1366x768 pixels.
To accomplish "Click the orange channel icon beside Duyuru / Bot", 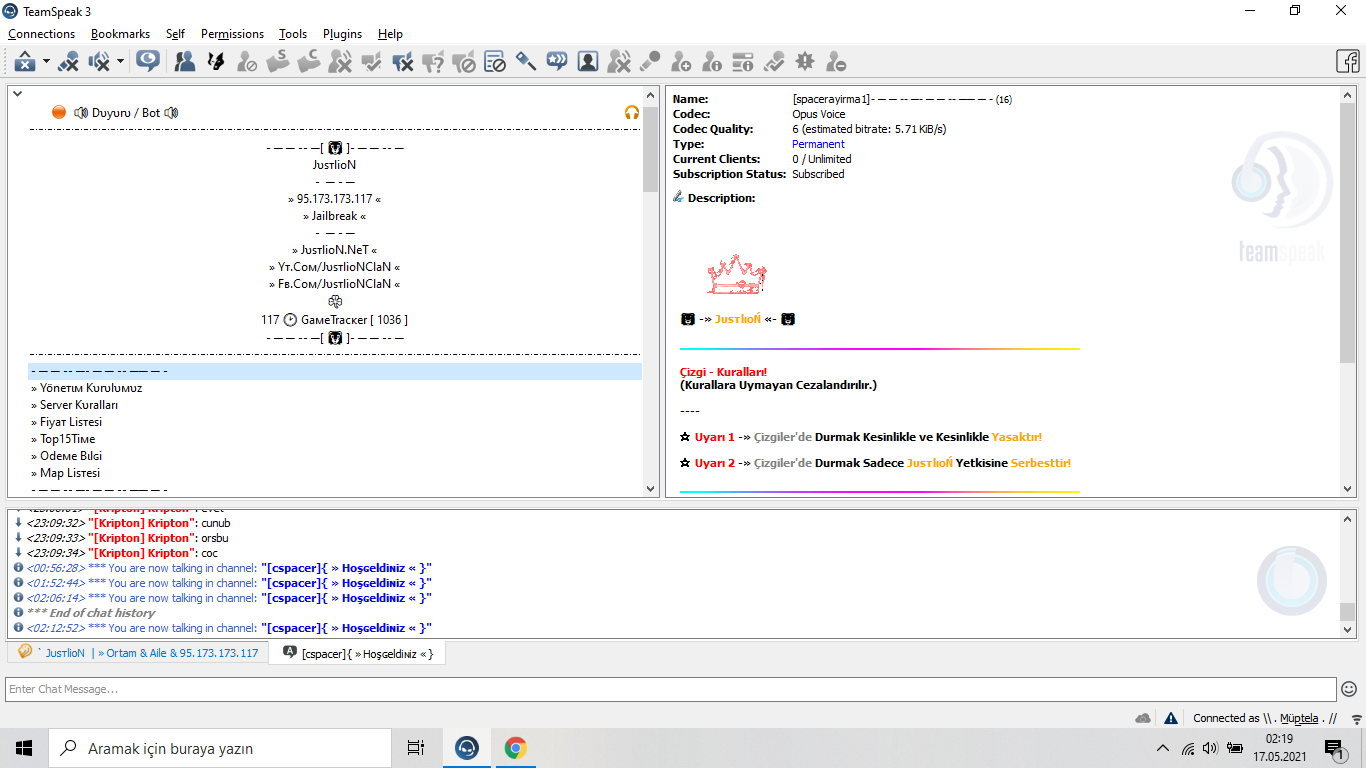I will (59, 113).
